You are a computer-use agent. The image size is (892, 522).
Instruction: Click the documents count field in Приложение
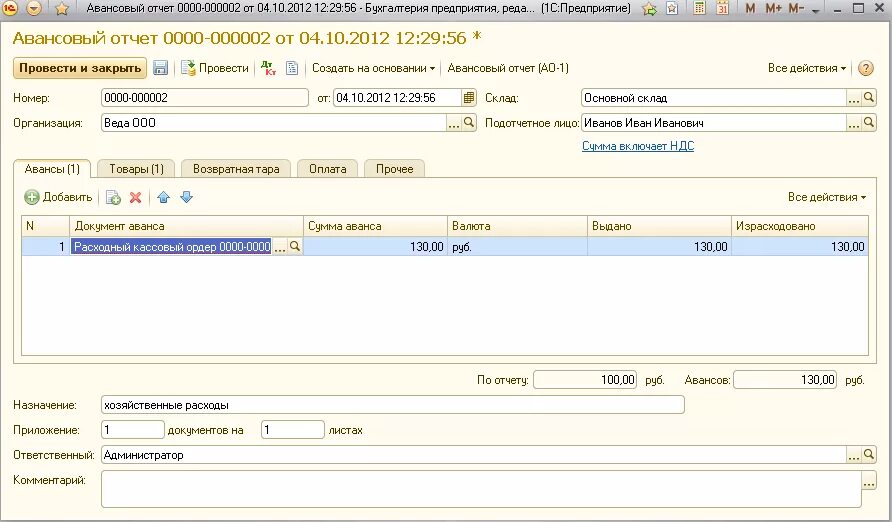133,430
